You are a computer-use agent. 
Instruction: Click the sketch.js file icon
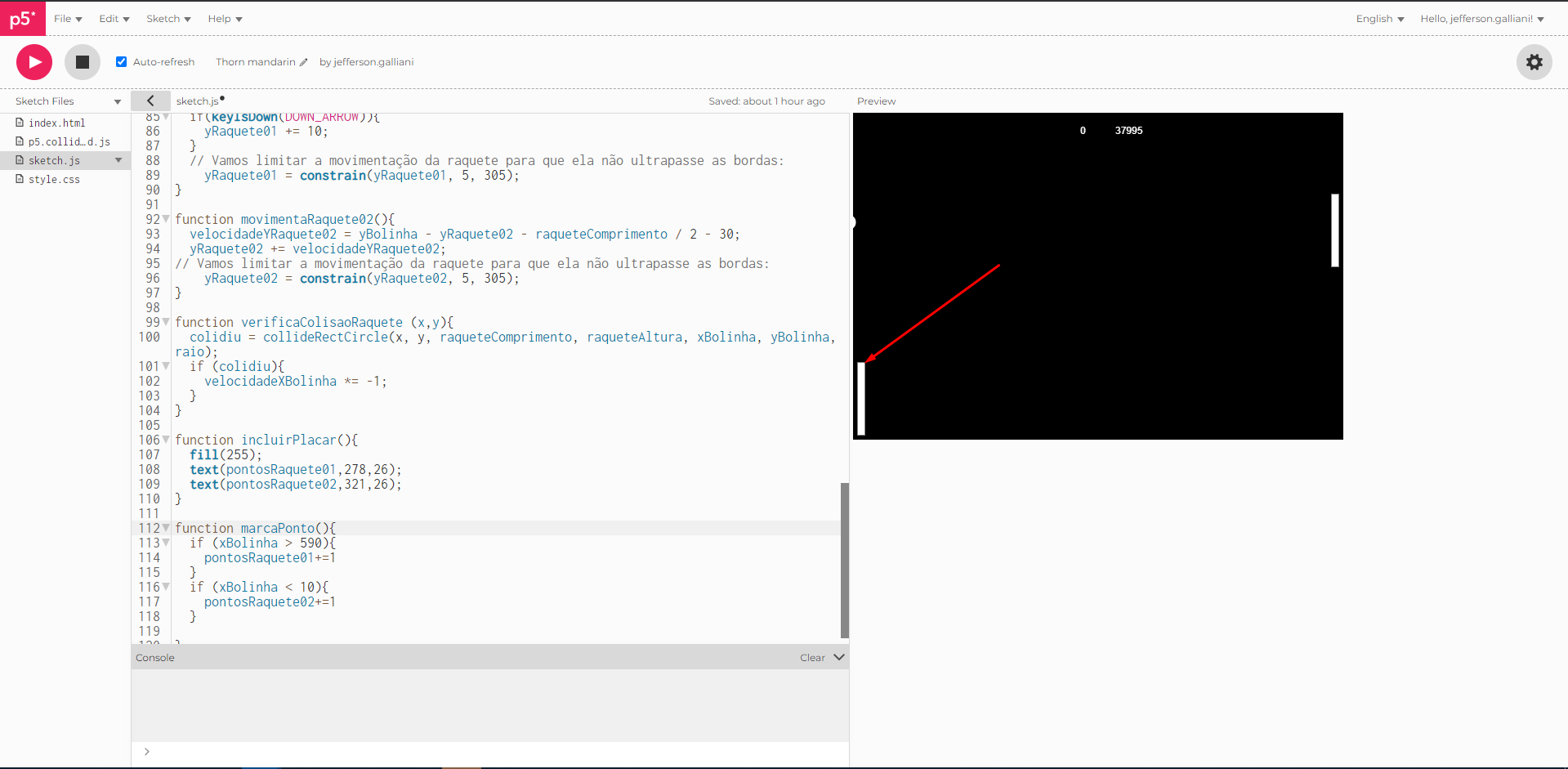pos(20,160)
